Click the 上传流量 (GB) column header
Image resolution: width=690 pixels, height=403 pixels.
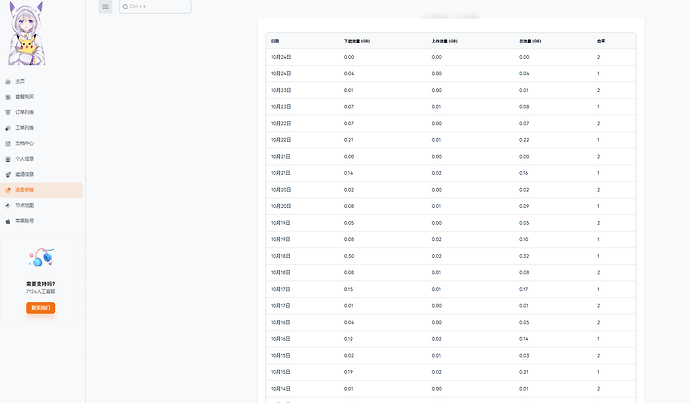[x=444, y=41]
